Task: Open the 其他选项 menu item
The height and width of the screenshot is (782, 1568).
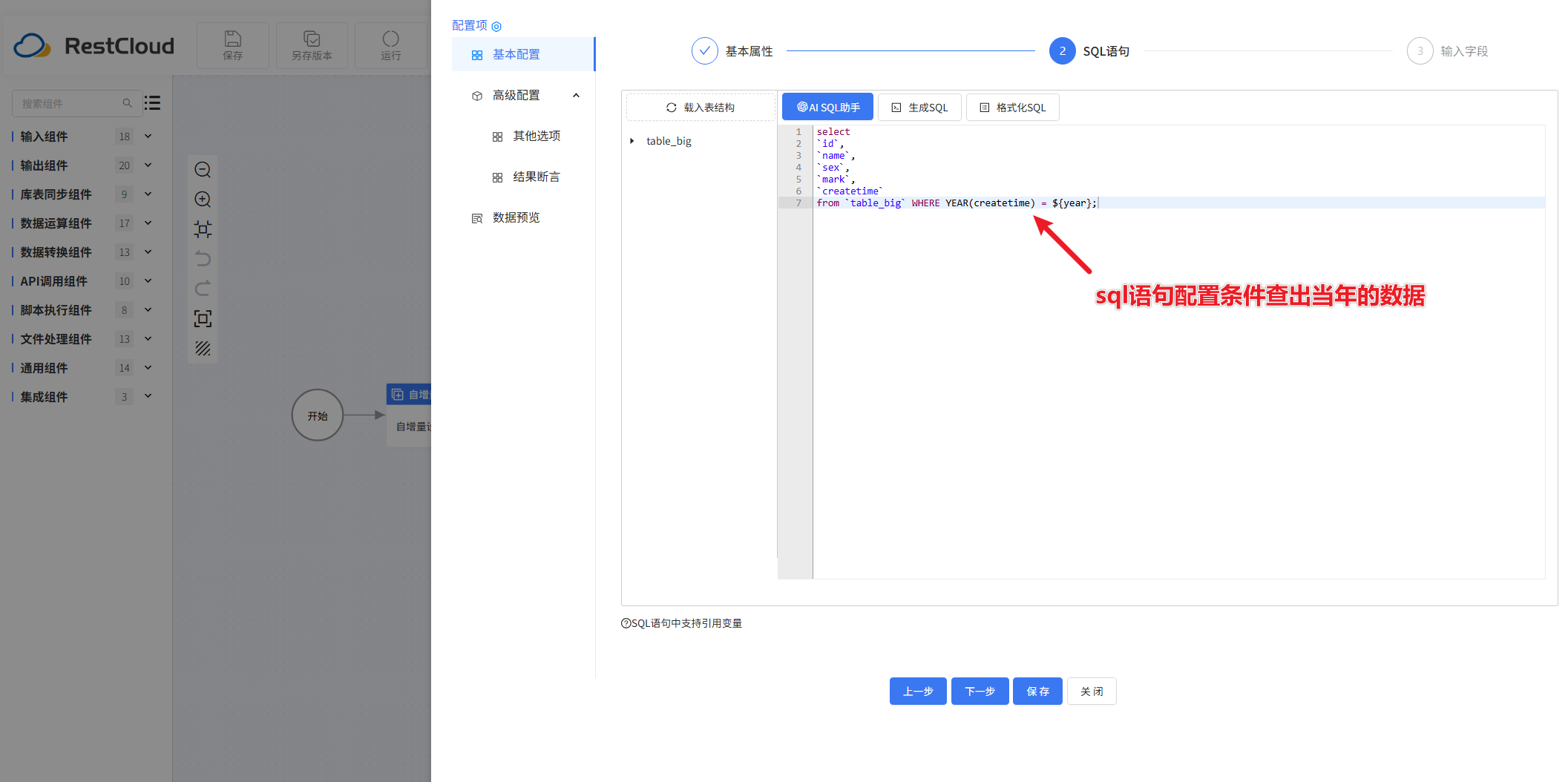Action: tap(523, 136)
